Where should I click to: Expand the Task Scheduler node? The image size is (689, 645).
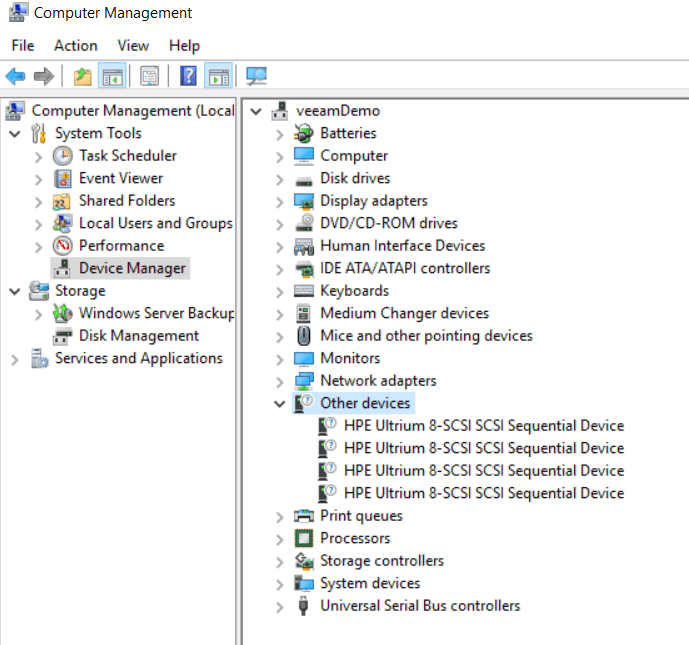pos(39,157)
